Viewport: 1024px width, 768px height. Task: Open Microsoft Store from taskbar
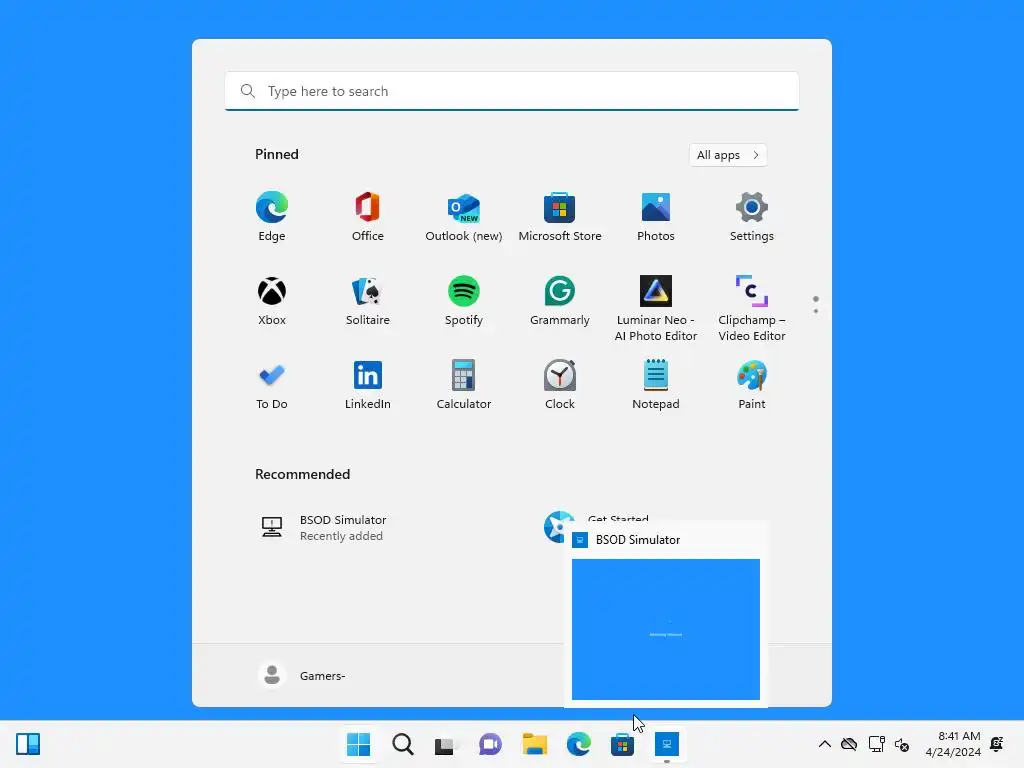coord(622,744)
